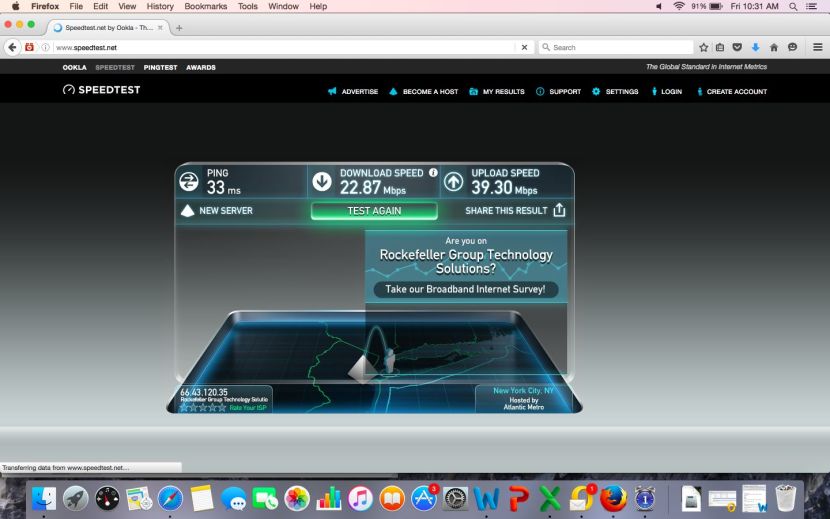Screen dimensions: 830x519
Task: Open the Firefox bookmarks list icon
Action: point(720,47)
